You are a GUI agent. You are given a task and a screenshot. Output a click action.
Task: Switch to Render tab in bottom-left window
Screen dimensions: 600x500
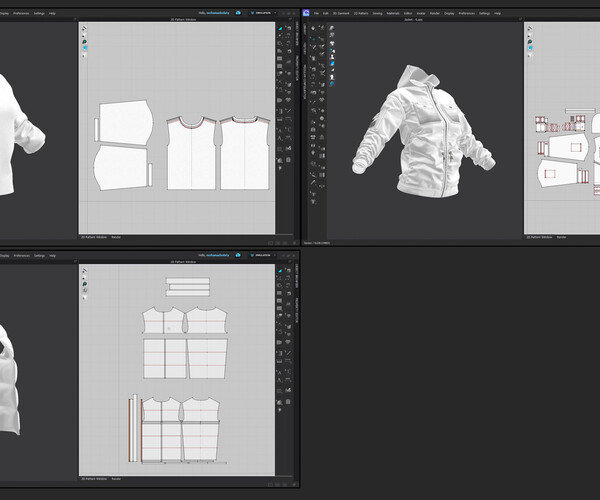coord(116,479)
